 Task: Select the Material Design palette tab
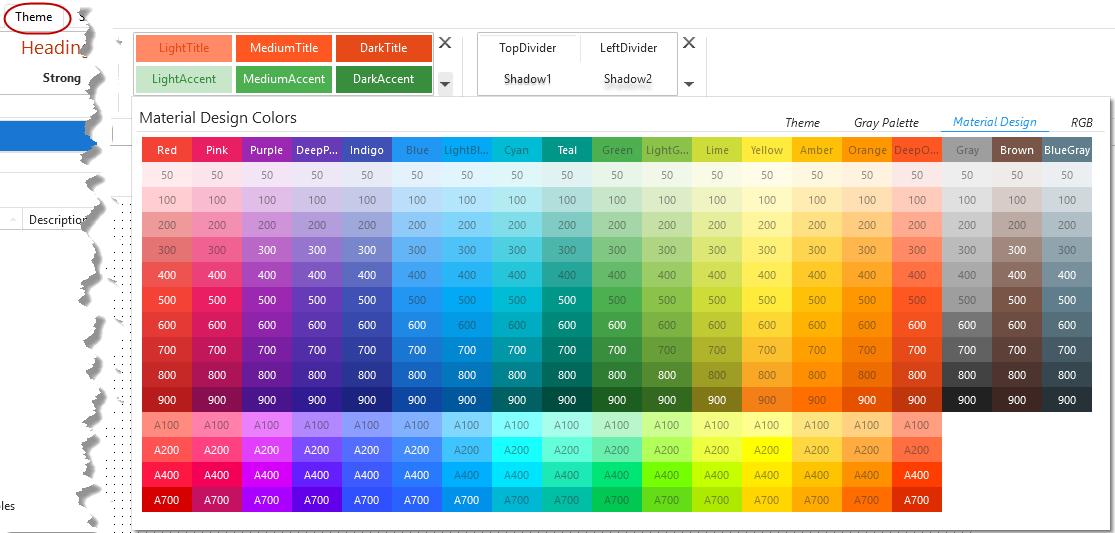[x=994, y=122]
